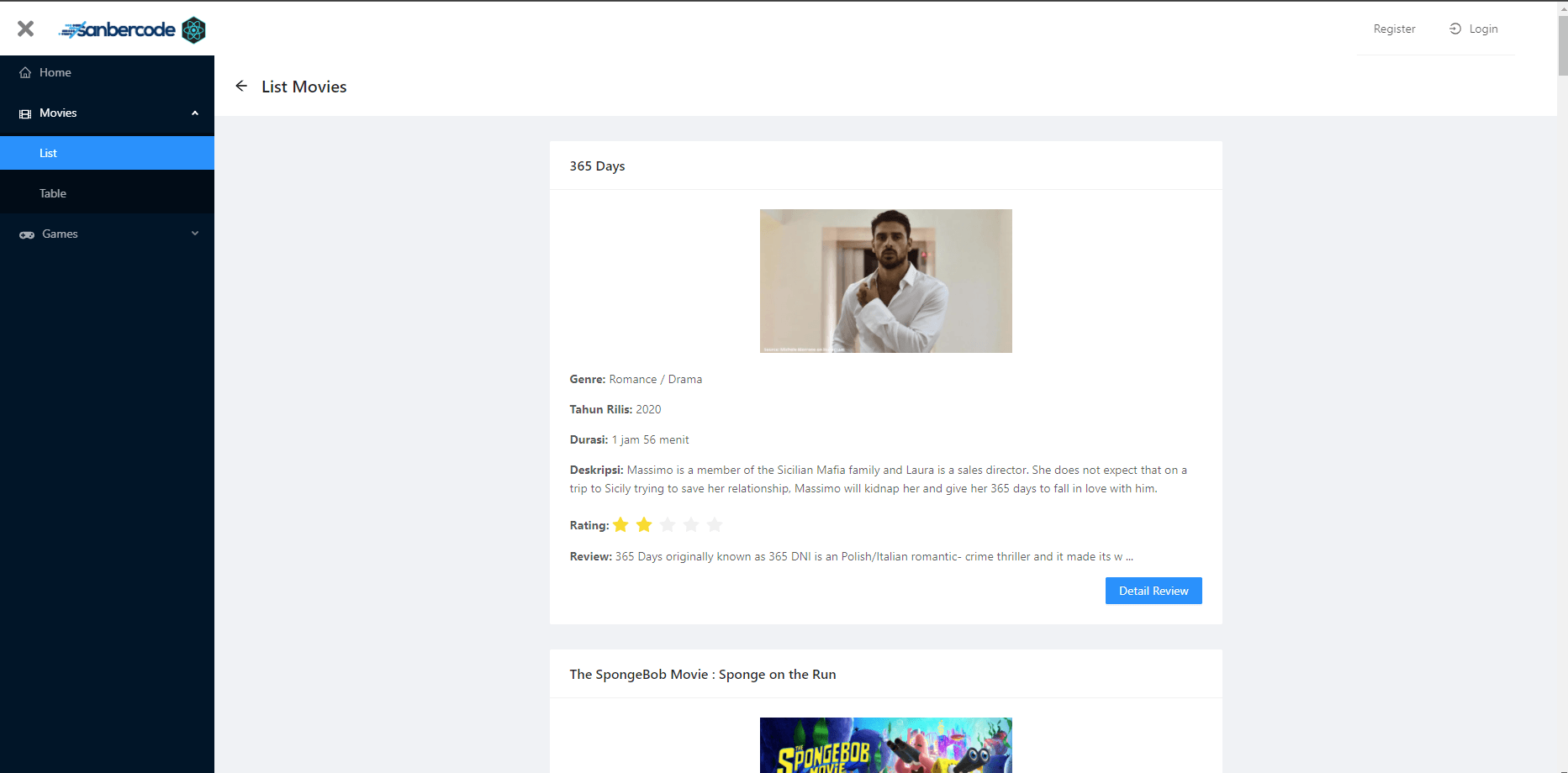The height and width of the screenshot is (773, 1568).
Task: Click the fifth rating star
Action: click(x=715, y=525)
